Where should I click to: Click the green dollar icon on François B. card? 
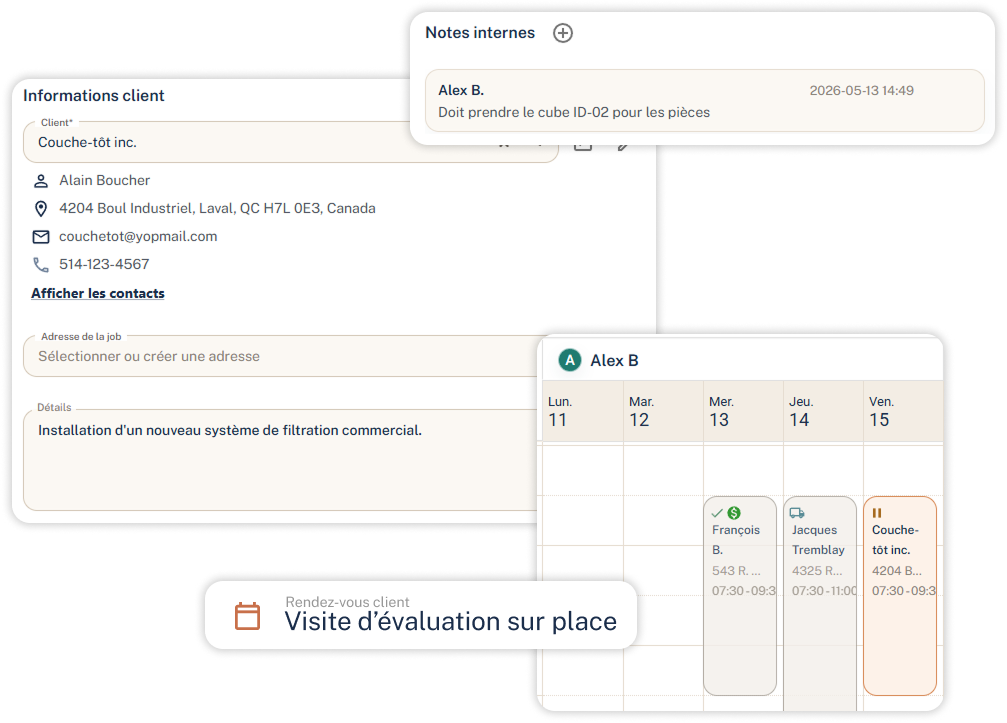click(734, 513)
